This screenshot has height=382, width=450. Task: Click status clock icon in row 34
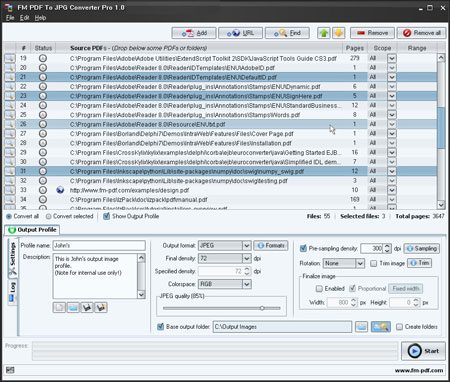pos(43,200)
